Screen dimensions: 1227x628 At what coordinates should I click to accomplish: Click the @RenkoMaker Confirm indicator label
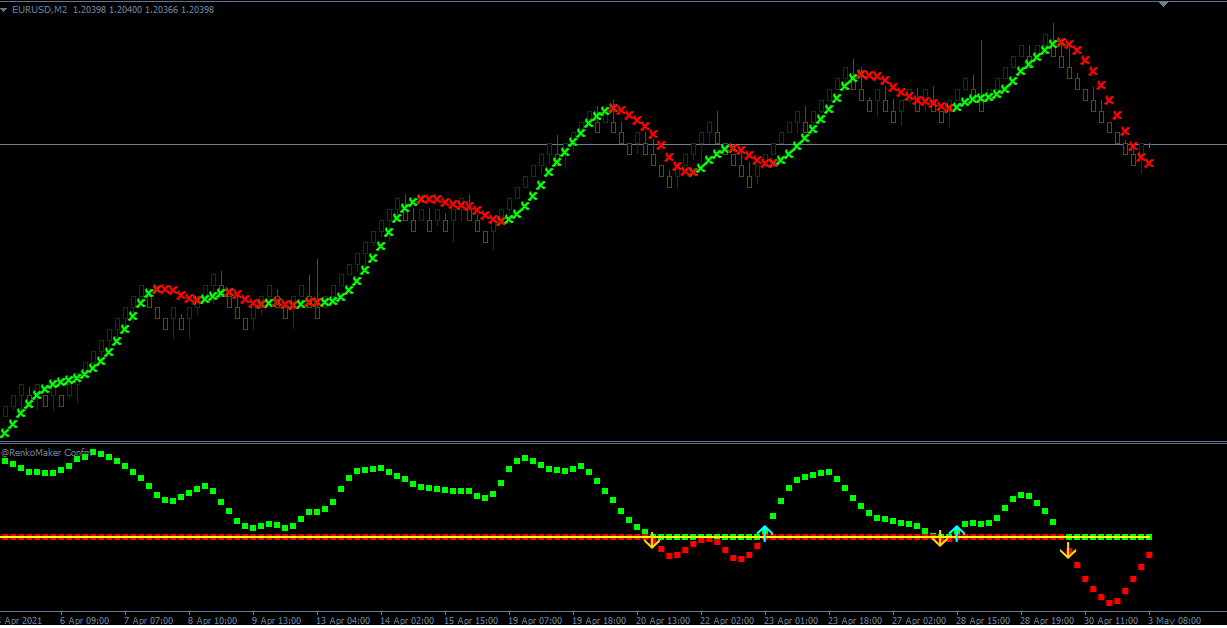(x=45, y=452)
